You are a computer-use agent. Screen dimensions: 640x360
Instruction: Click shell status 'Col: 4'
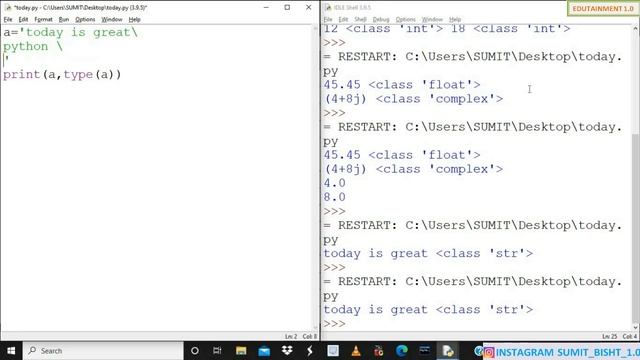point(629,336)
